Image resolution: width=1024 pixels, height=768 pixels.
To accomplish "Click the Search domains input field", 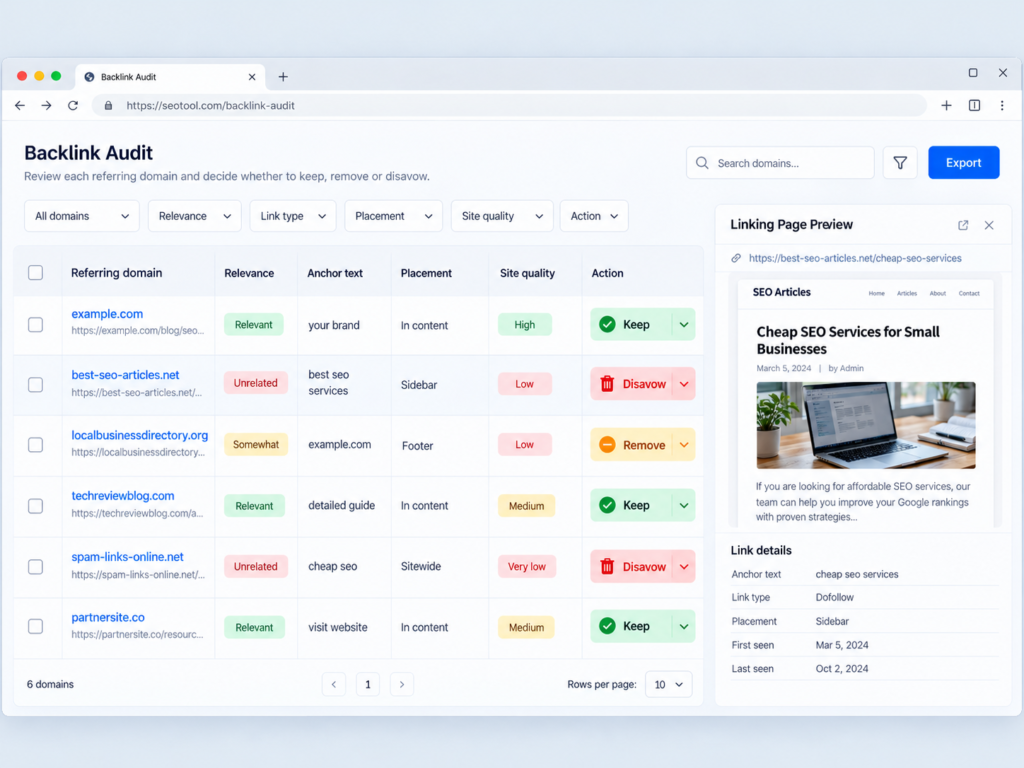I will 780,163.
